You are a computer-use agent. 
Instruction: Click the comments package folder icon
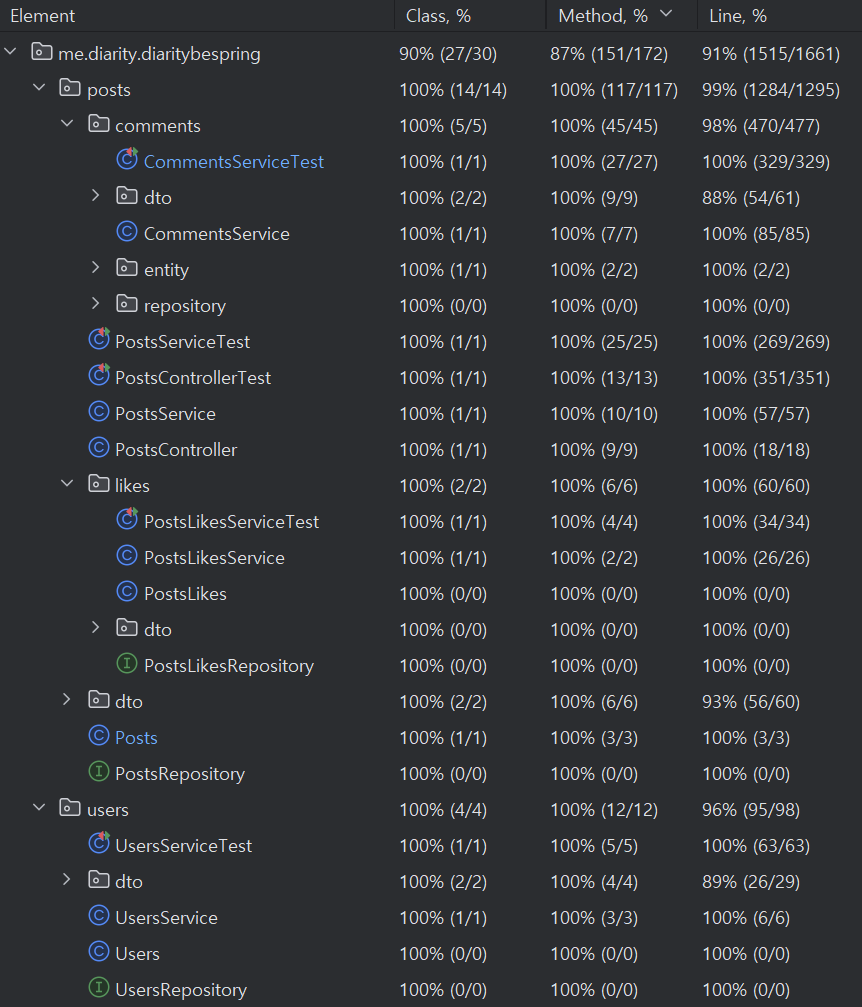point(98,123)
